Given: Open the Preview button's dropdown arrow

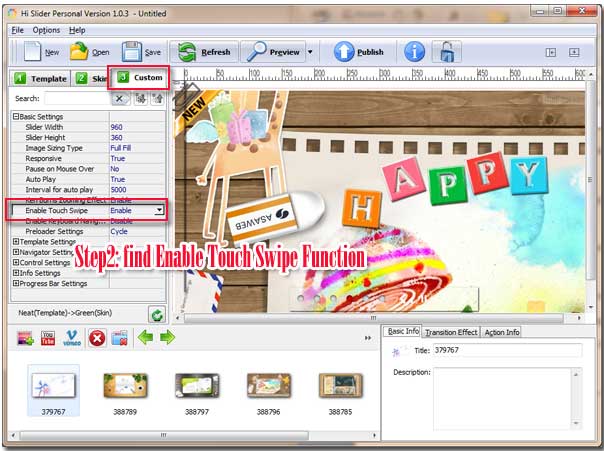Looking at the screenshot, I should click(x=310, y=52).
